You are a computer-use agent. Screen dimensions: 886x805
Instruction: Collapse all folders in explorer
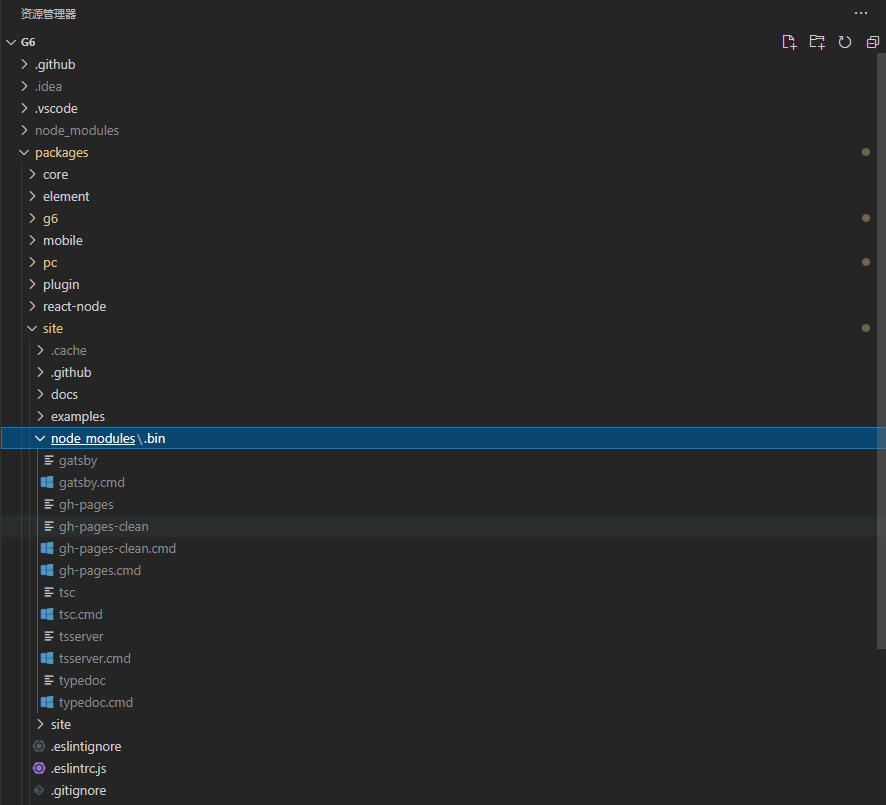coord(872,42)
